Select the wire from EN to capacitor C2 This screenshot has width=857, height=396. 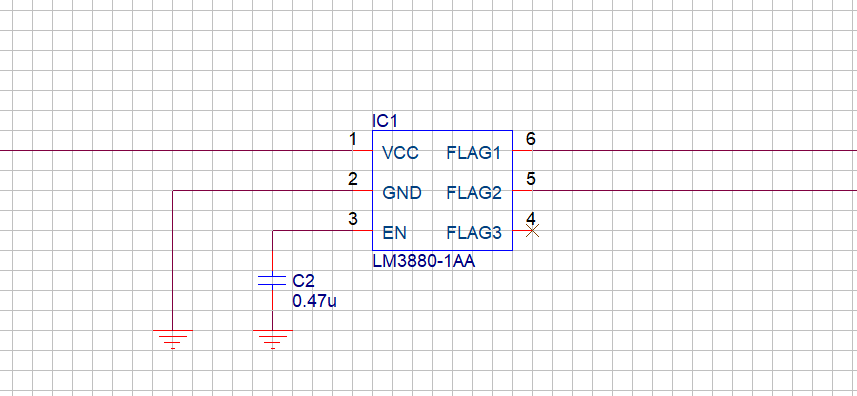pos(312,230)
